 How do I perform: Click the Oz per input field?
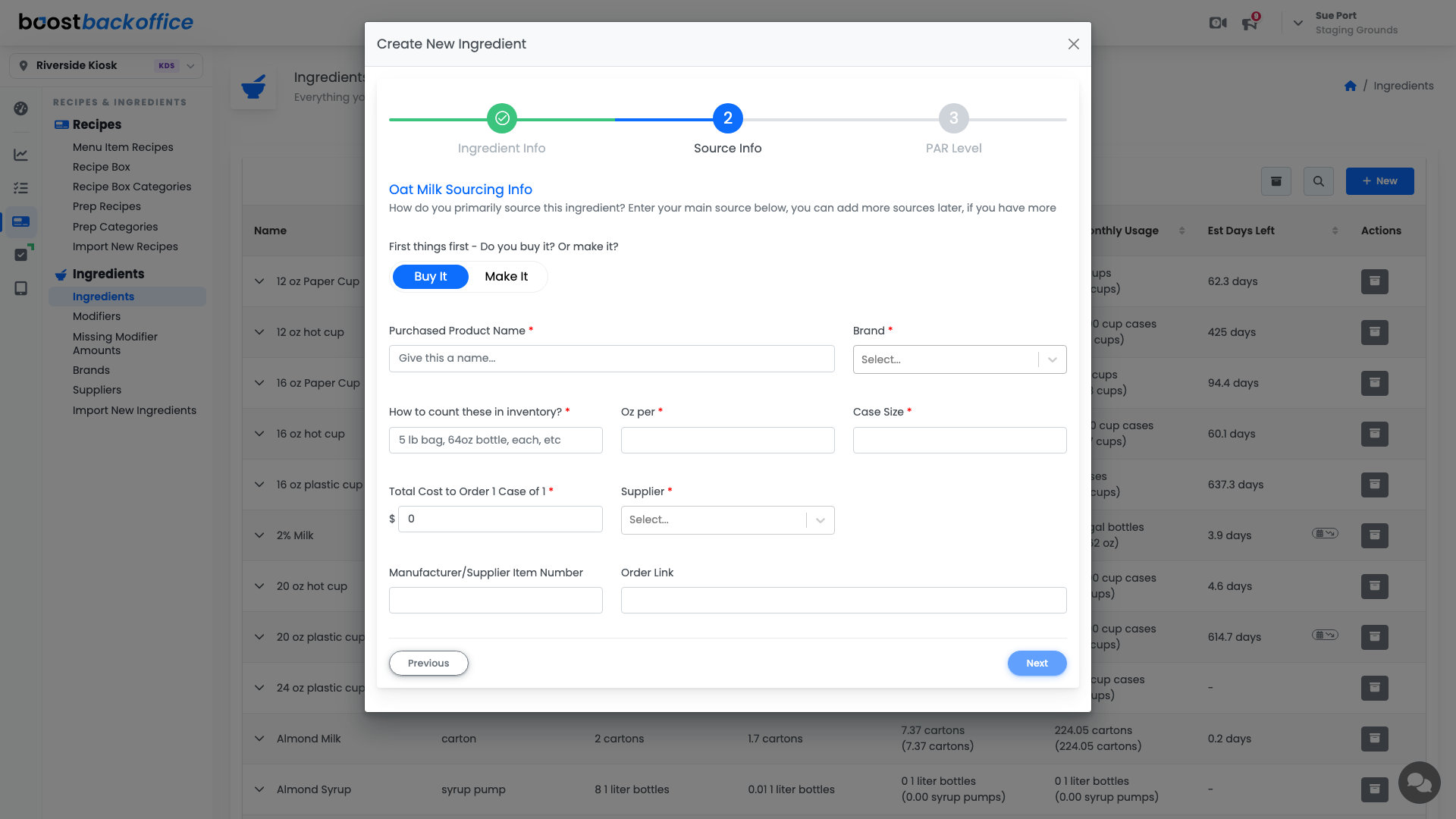coord(728,441)
